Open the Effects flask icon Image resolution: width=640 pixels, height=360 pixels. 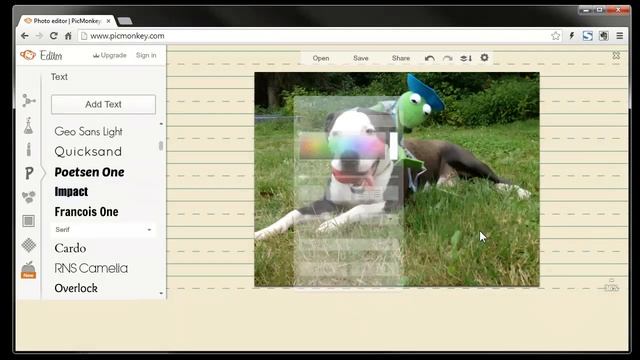tap(28, 126)
